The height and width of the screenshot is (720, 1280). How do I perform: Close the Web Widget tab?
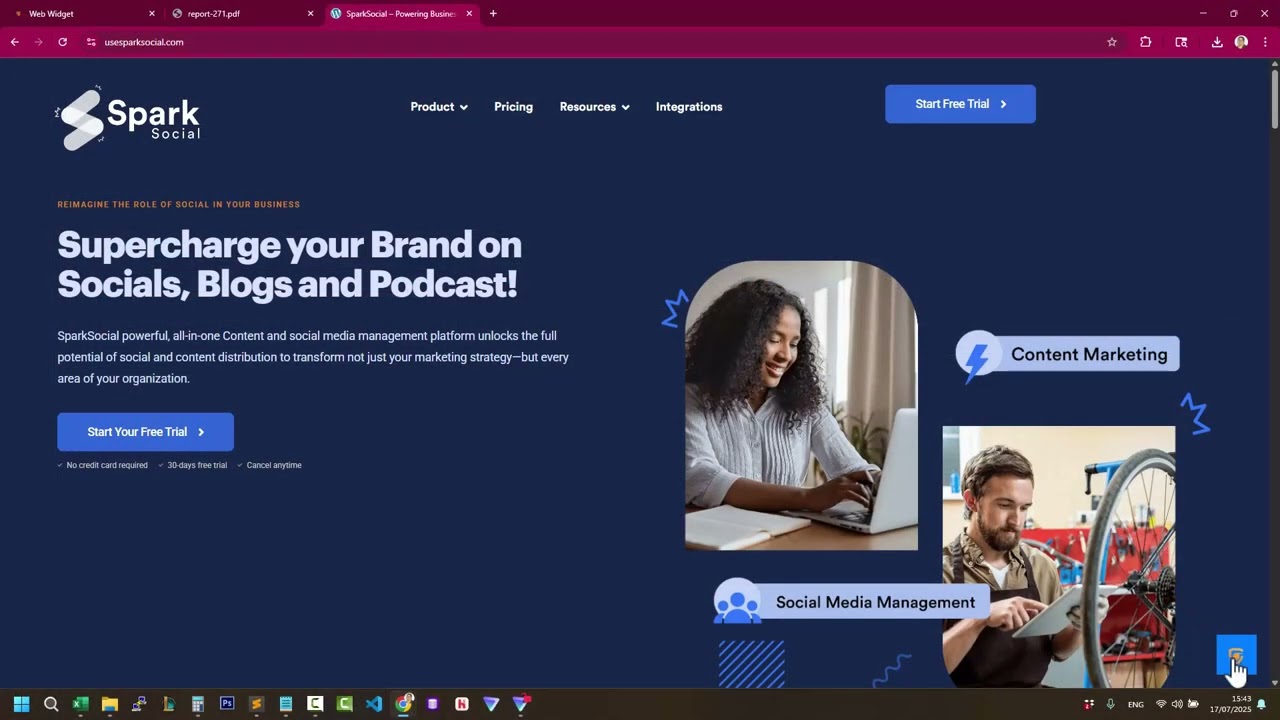(152, 14)
